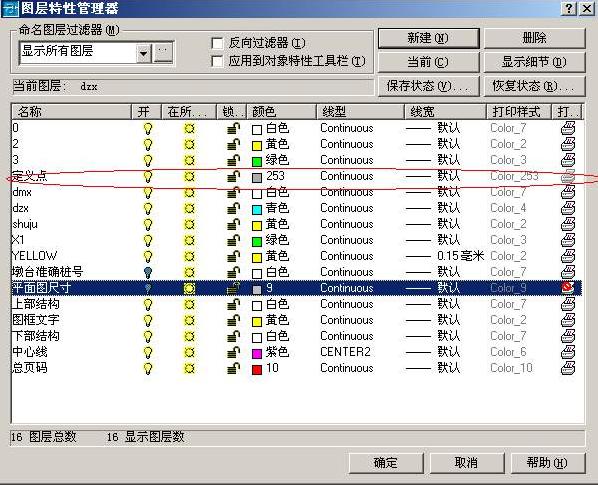Screen dimensions: 598x485
Task: Toggle plot printer icon for YELLOW layer
Action: point(568,256)
